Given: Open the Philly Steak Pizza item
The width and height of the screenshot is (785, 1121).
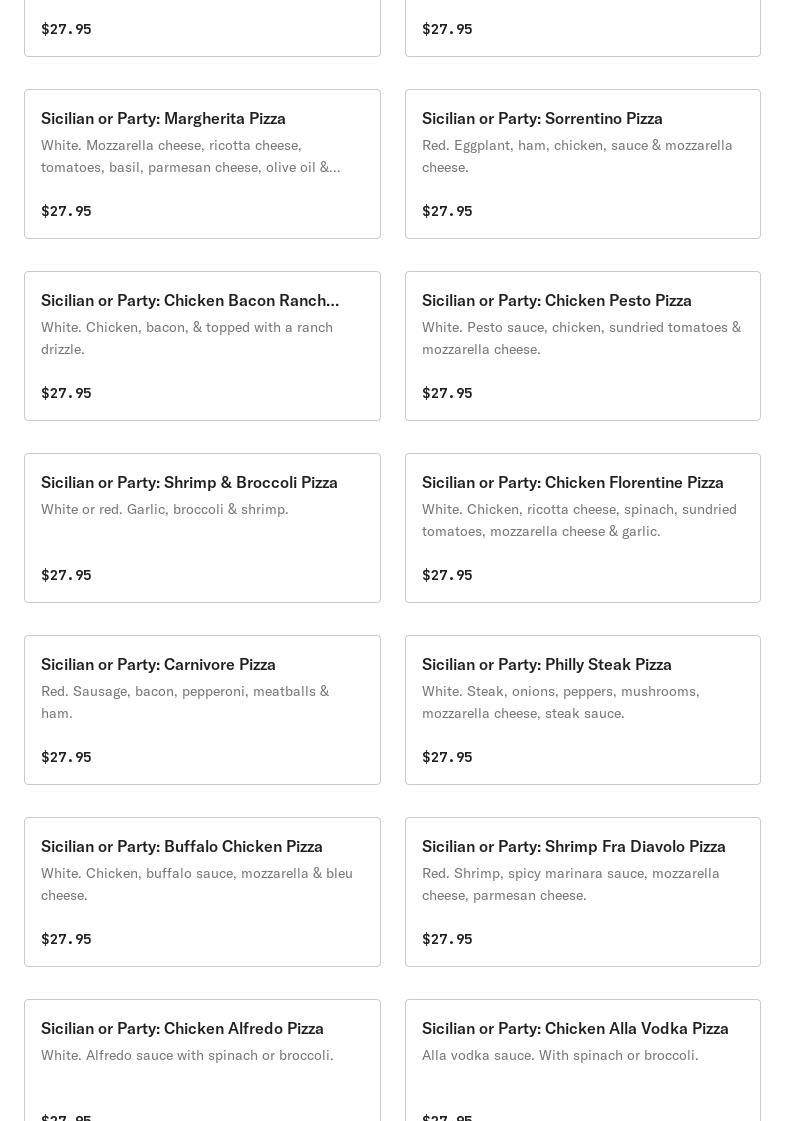Looking at the screenshot, I should coord(583,710).
